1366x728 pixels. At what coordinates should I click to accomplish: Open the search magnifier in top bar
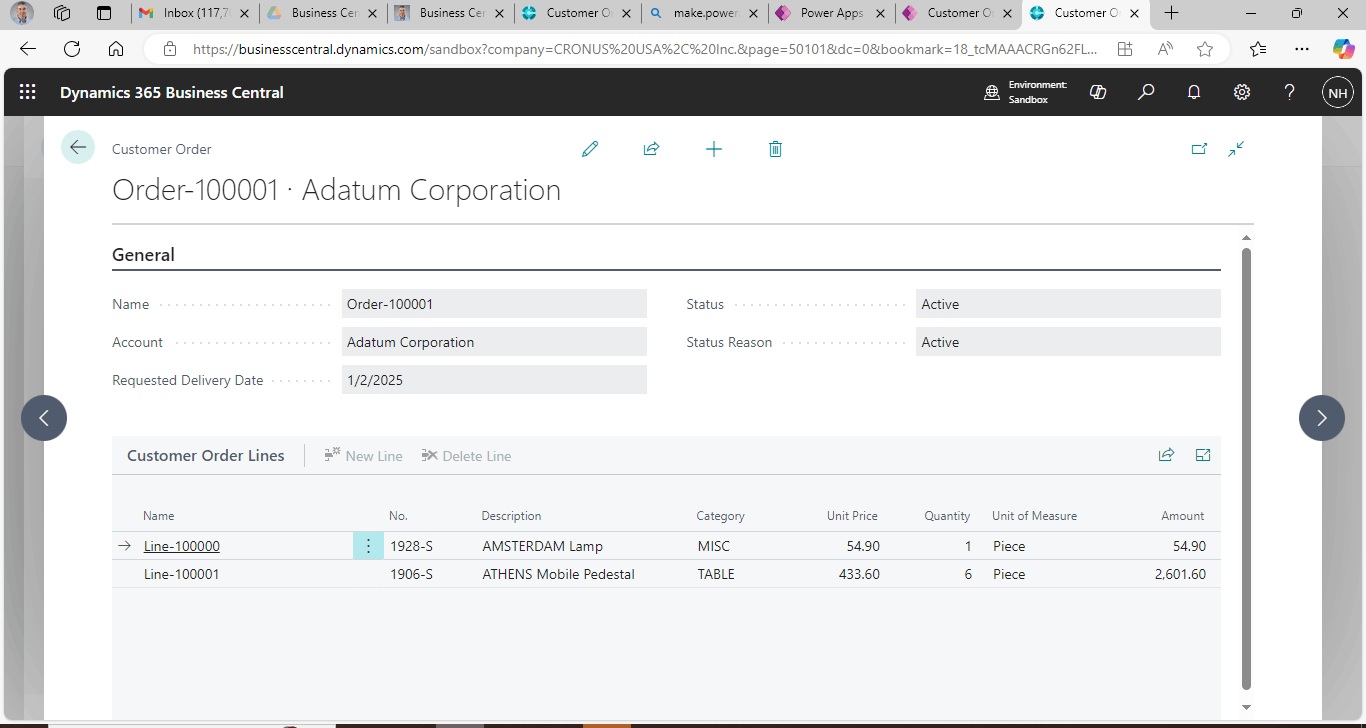point(1146,92)
